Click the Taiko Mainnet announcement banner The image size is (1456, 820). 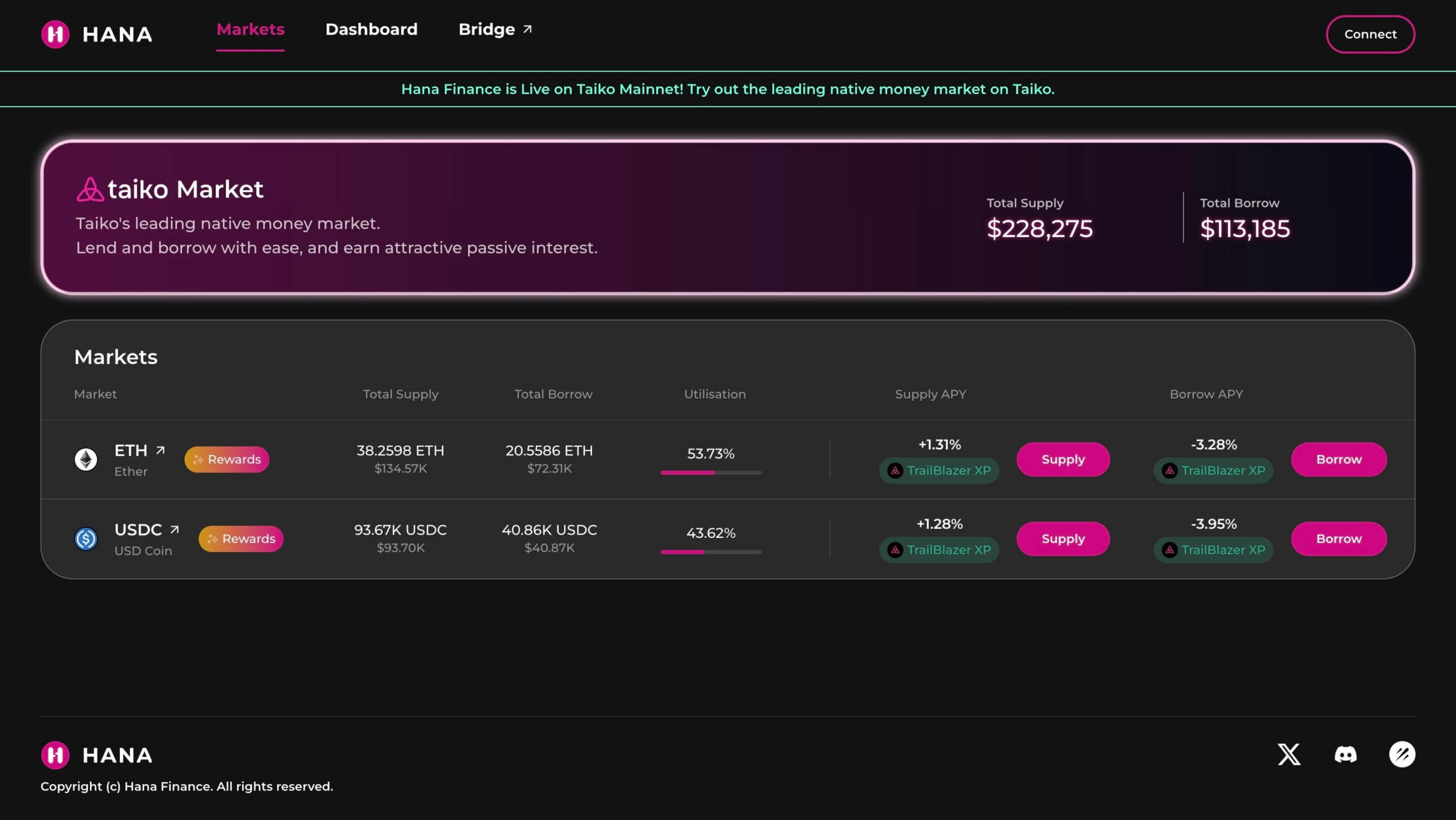pyautogui.click(x=728, y=89)
